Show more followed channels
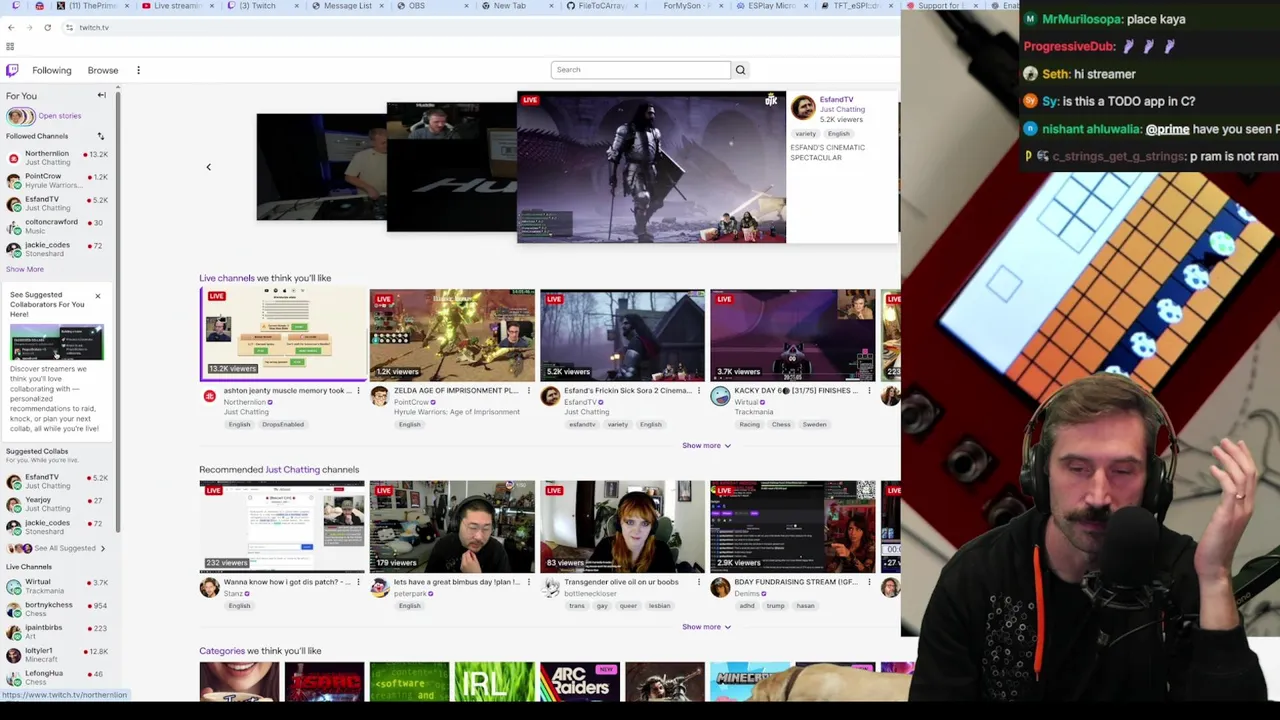This screenshot has height=720, width=1280. (x=25, y=269)
